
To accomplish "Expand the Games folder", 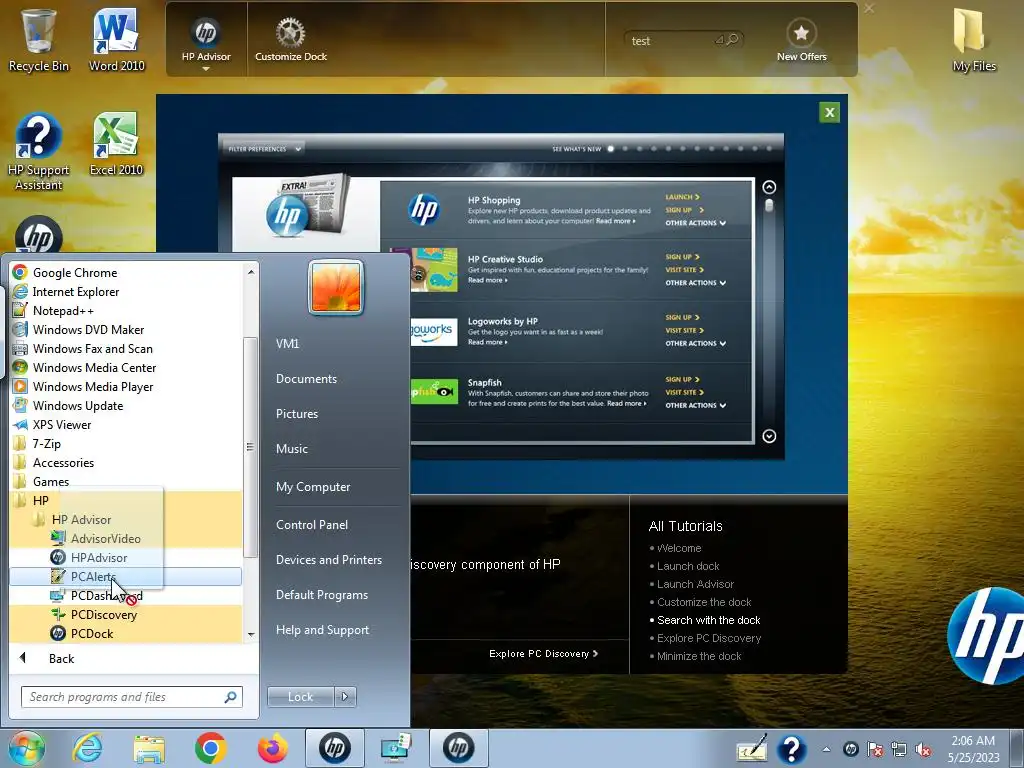I will (125, 481).
